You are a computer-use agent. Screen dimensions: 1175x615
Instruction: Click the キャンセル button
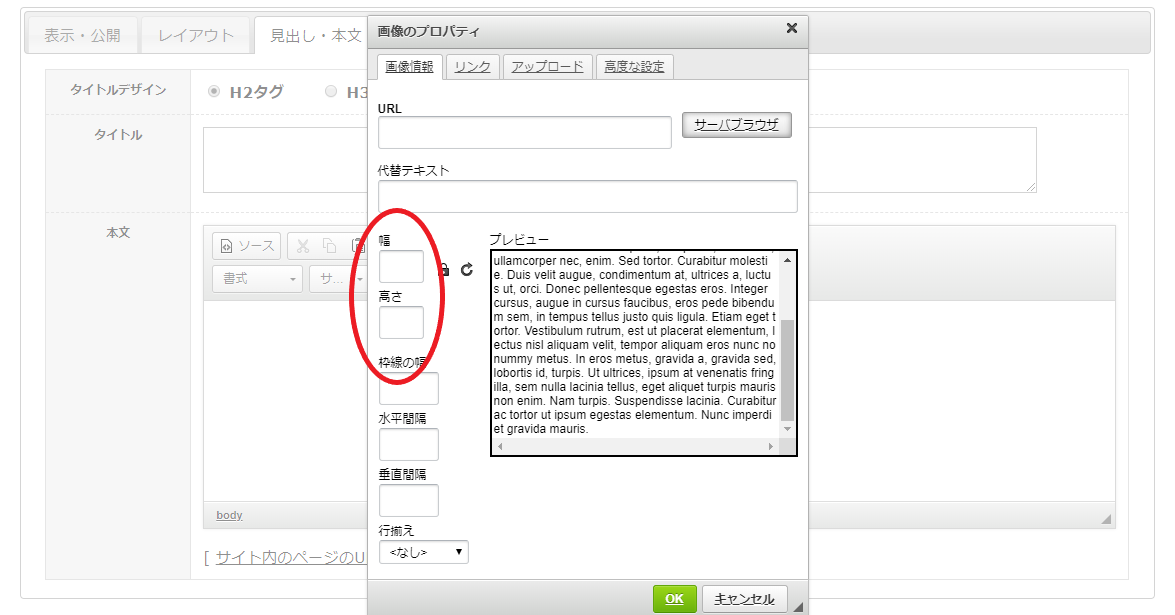[x=744, y=599]
